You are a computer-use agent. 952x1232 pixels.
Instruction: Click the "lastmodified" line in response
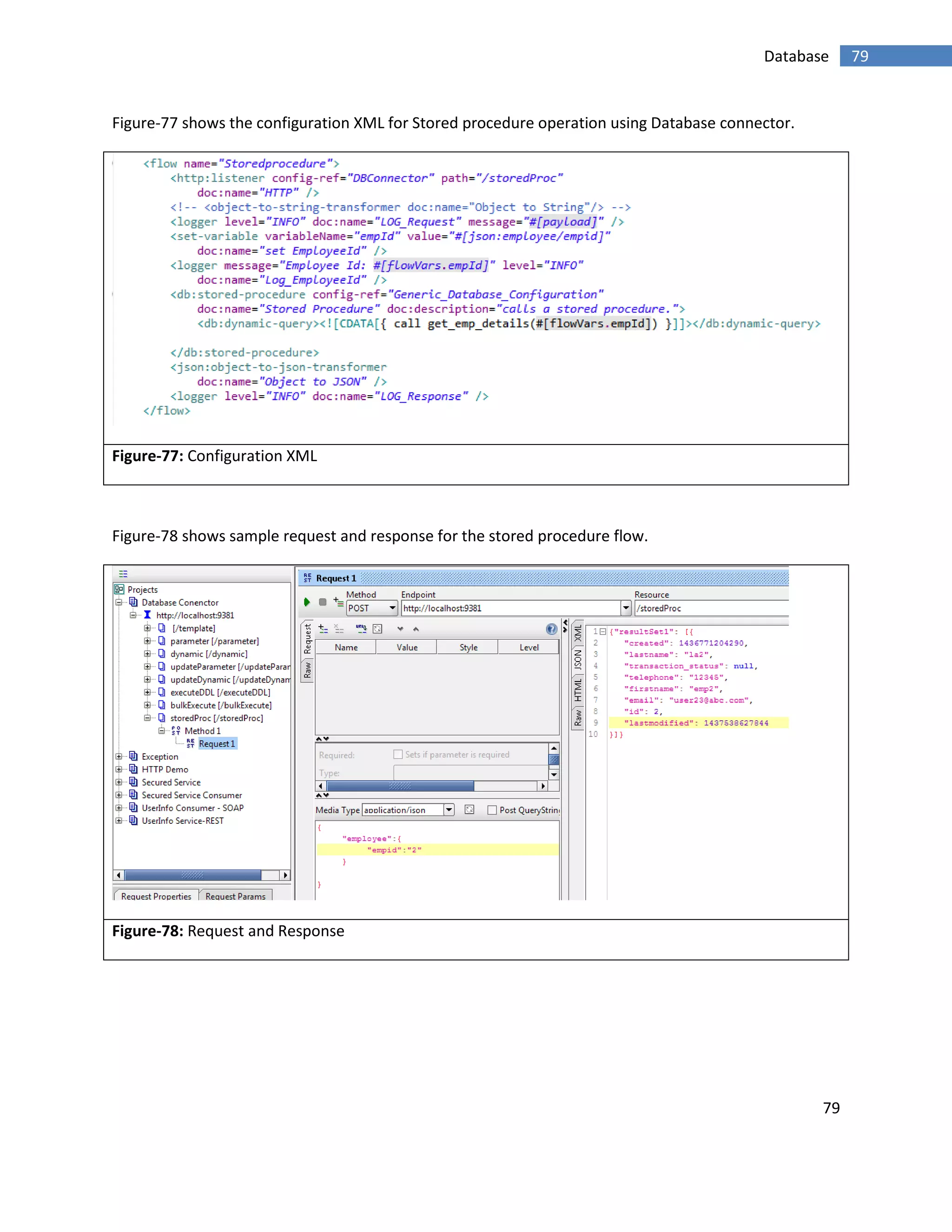(x=698, y=722)
